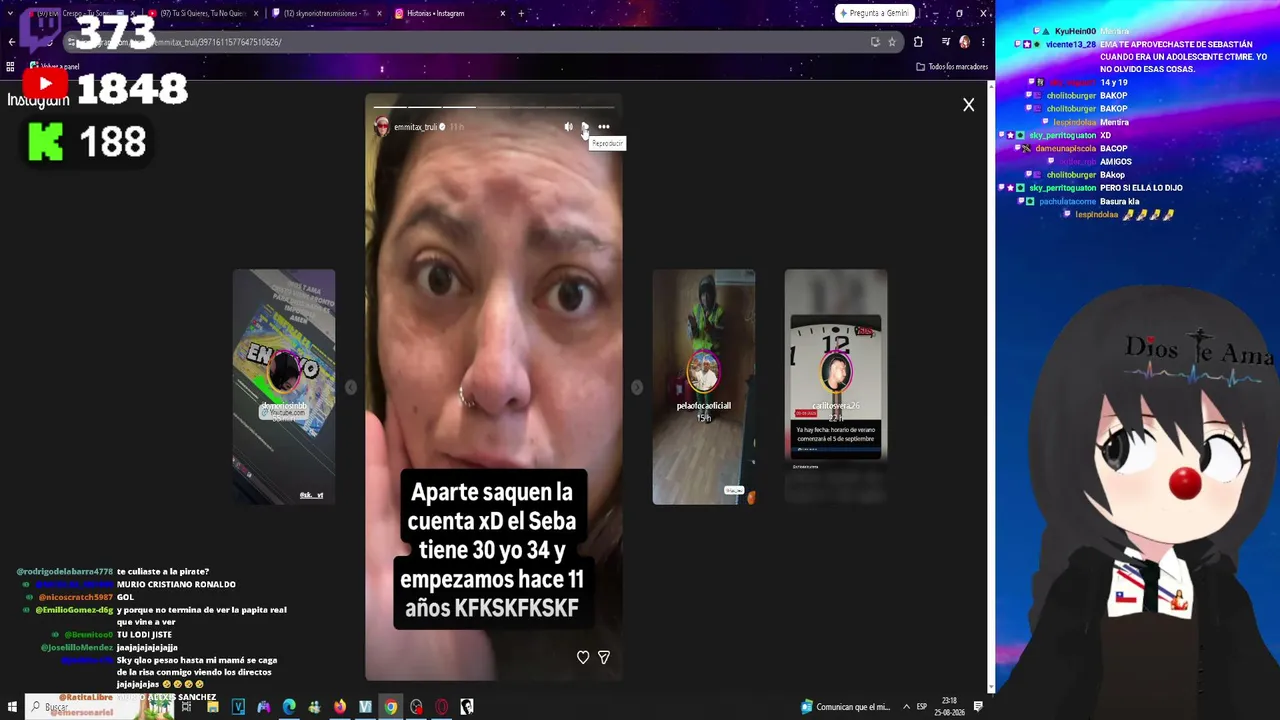The height and width of the screenshot is (720, 1280).
Task: Click the first story progress segment
Action: (x=390, y=106)
